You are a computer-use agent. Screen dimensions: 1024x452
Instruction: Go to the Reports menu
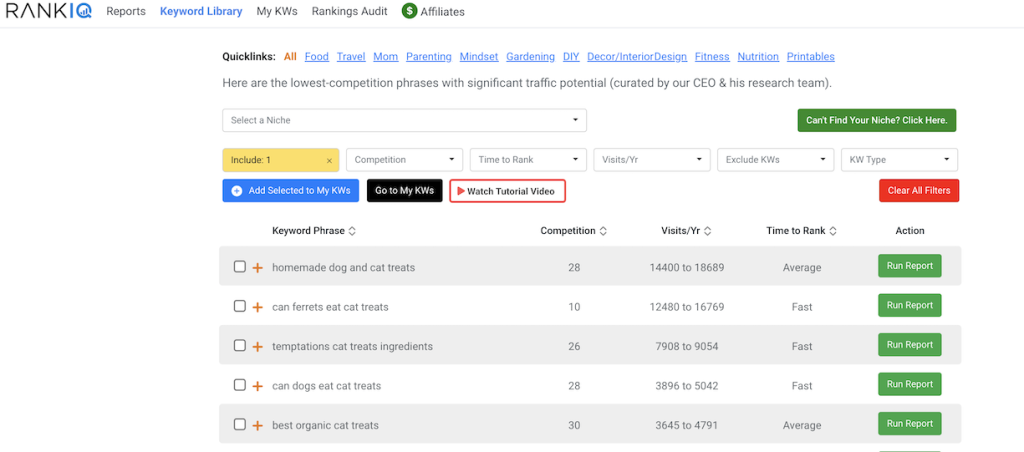tap(126, 11)
